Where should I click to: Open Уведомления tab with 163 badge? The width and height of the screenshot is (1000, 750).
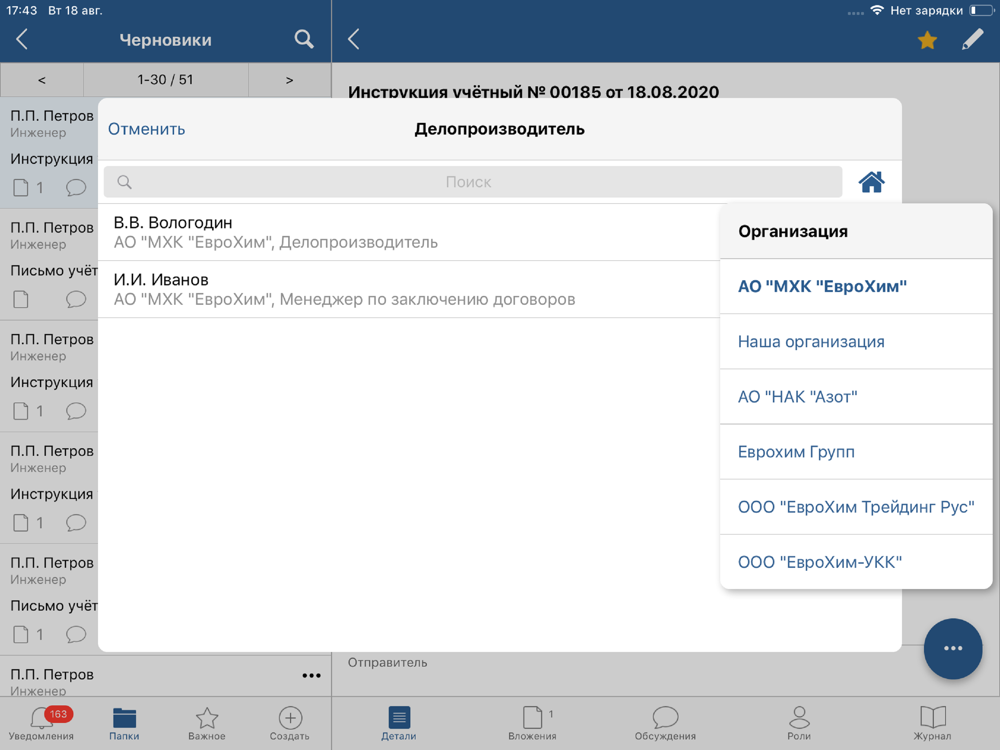(x=41, y=724)
